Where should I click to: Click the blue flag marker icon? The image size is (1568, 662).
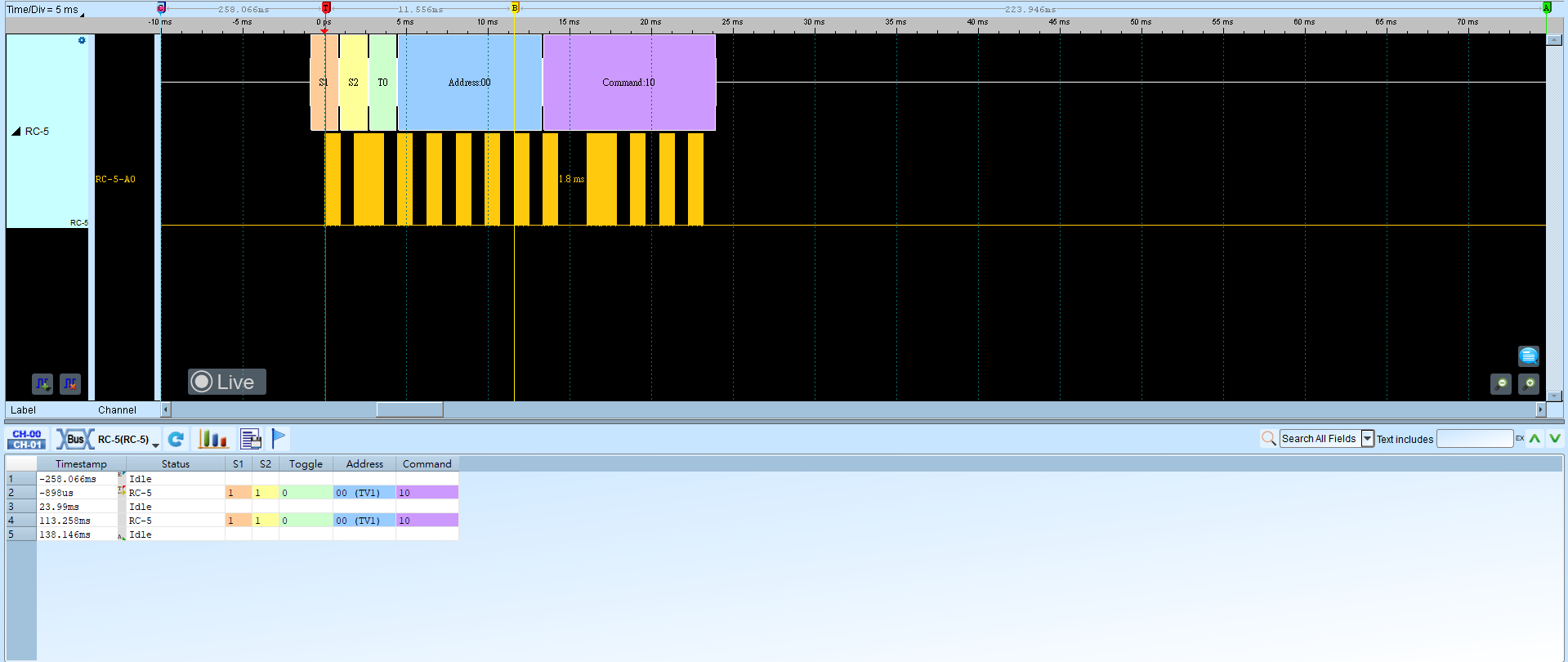click(x=279, y=439)
